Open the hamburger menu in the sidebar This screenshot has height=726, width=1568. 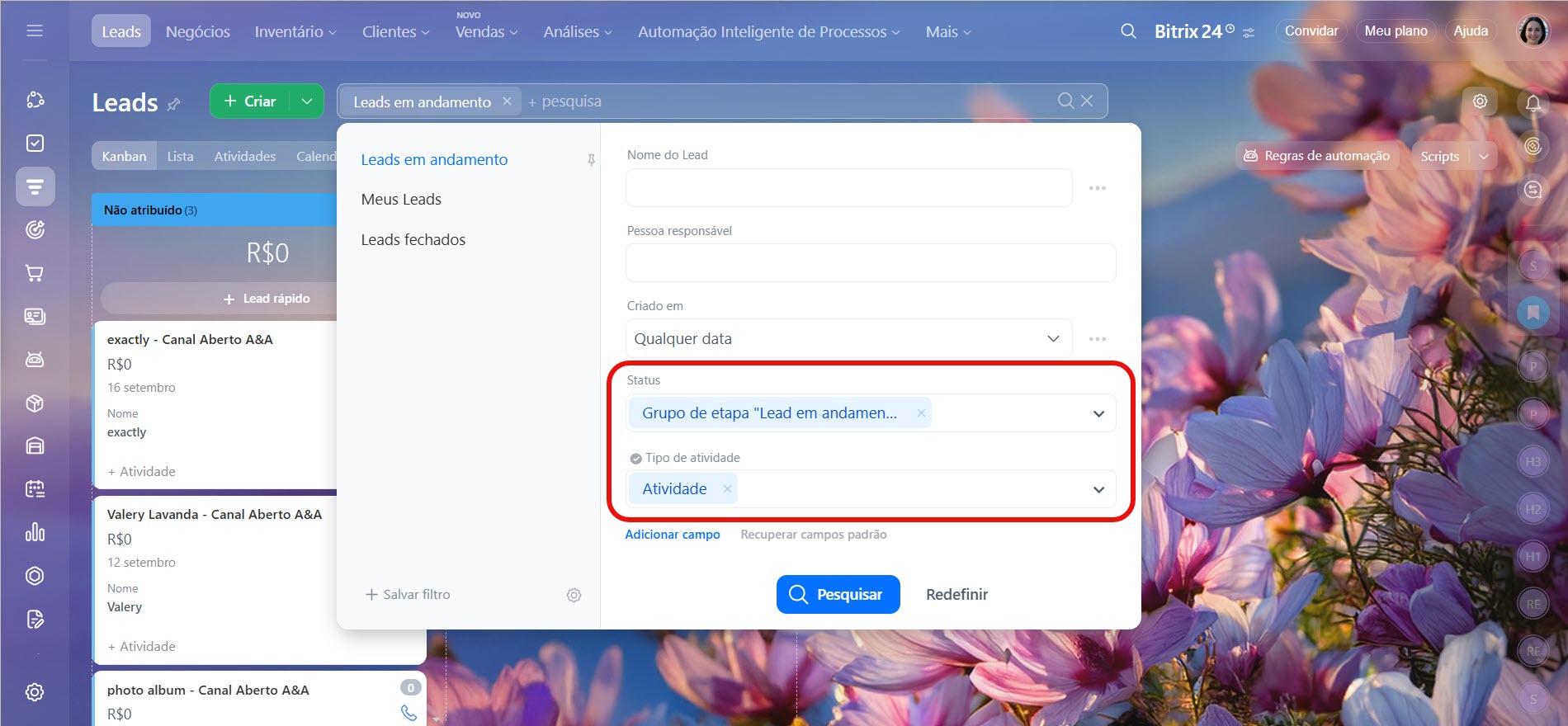coord(35,31)
